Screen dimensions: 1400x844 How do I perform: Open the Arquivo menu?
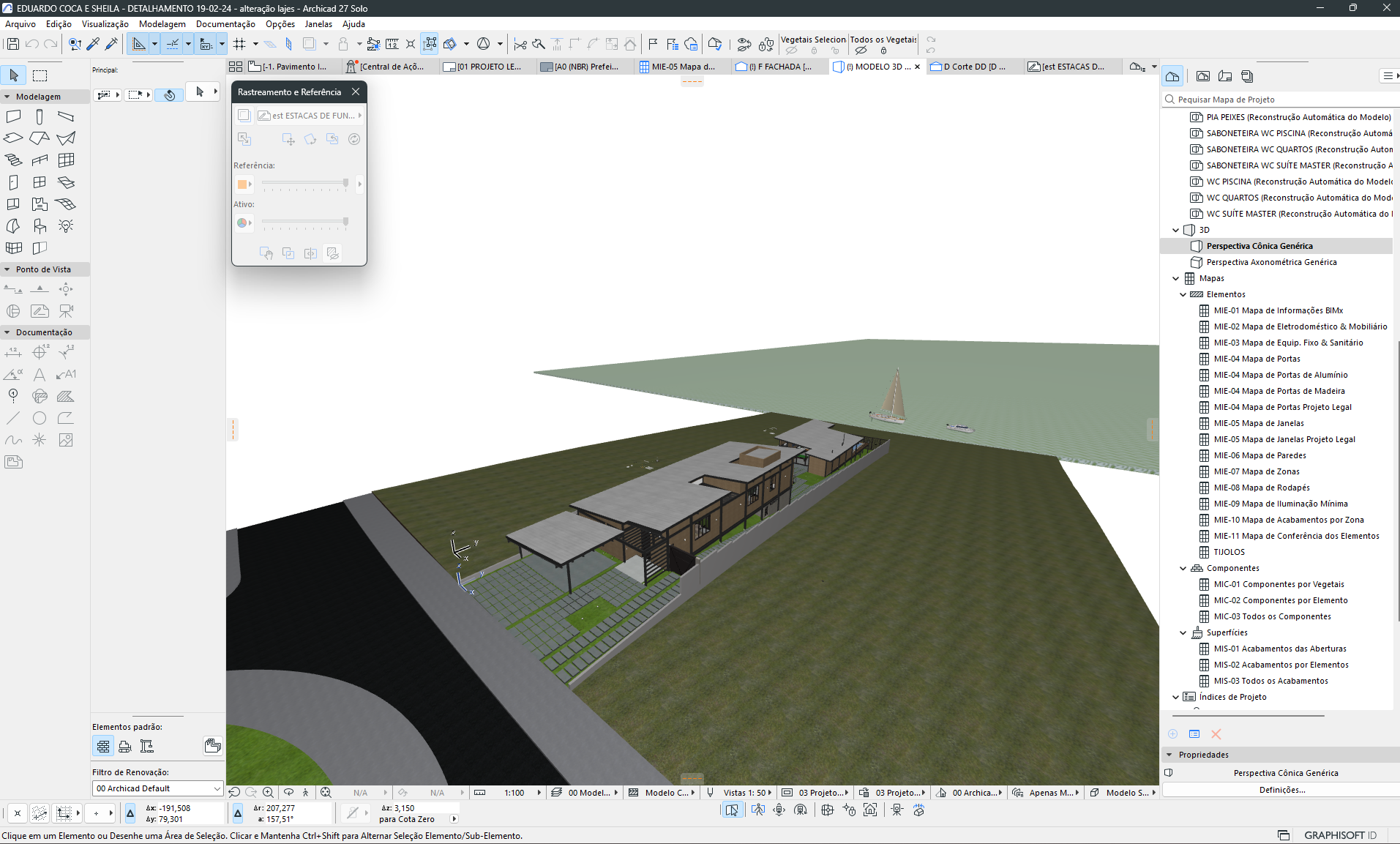tap(20, 24)
